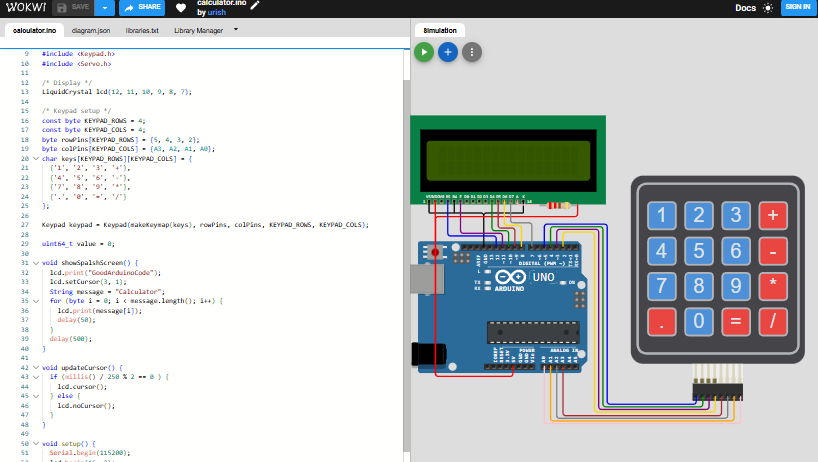
Task: Click the Sign In button
Action: coord(796,7)
